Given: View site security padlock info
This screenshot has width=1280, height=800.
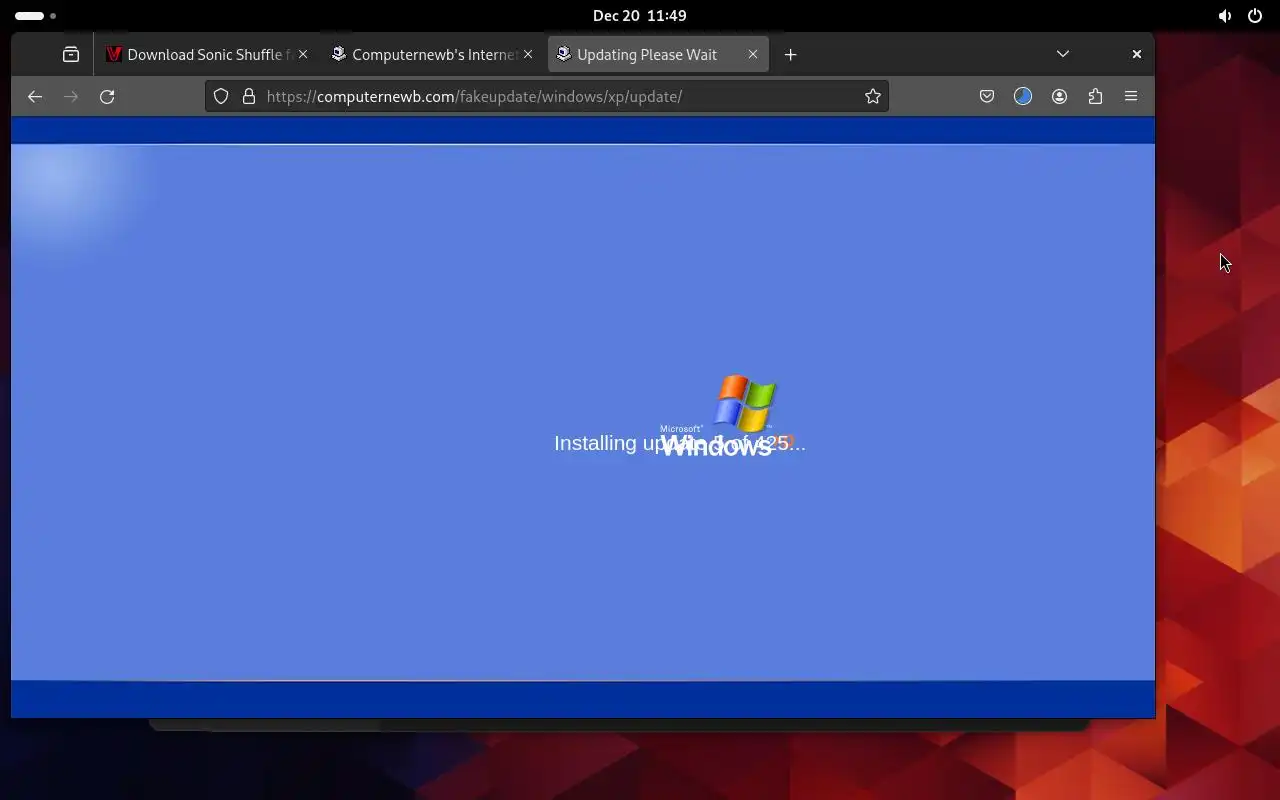Looking at the screenshot, I should tap(249, 96).
